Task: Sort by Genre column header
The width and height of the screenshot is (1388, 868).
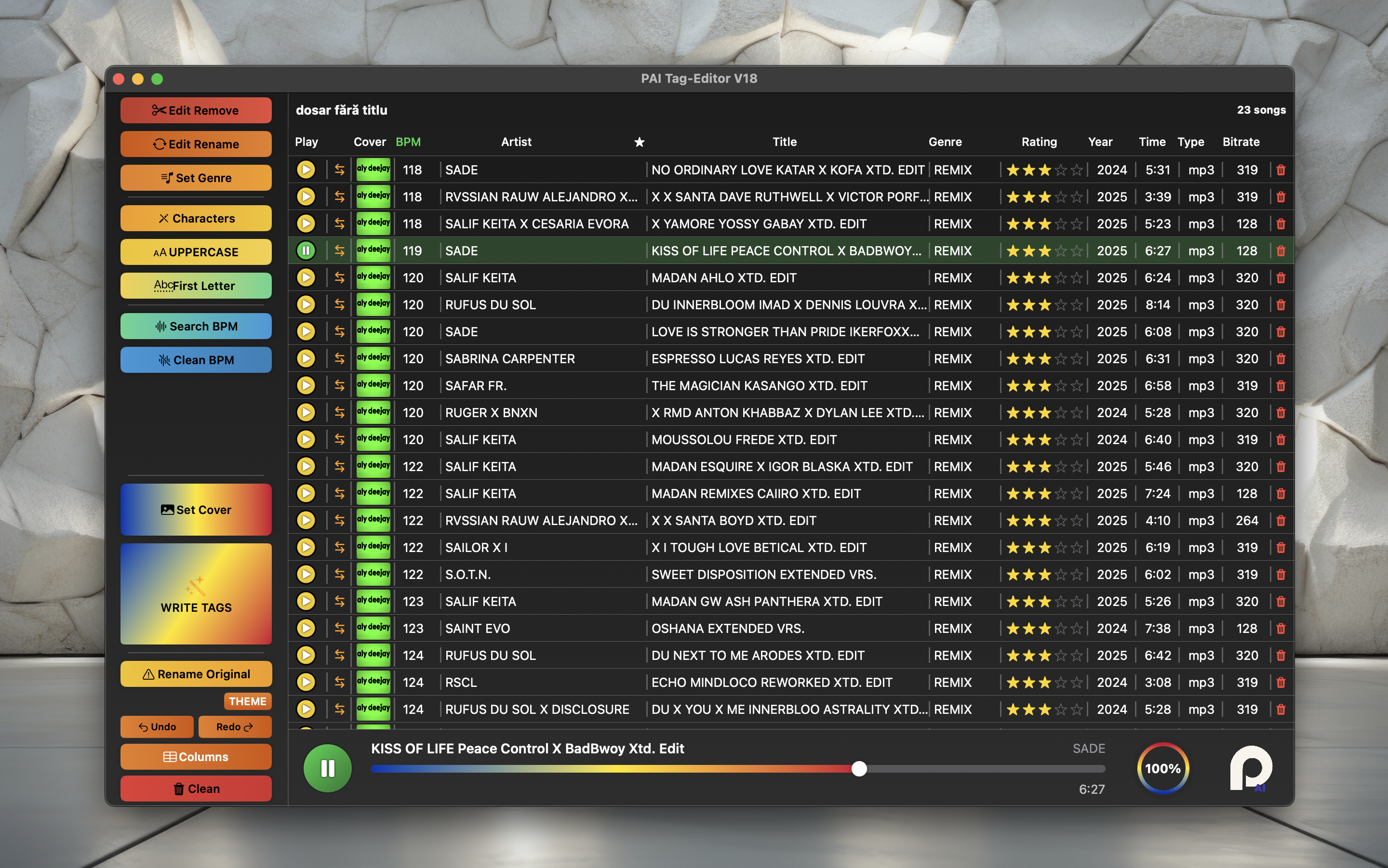Action: tap(945, 142)
